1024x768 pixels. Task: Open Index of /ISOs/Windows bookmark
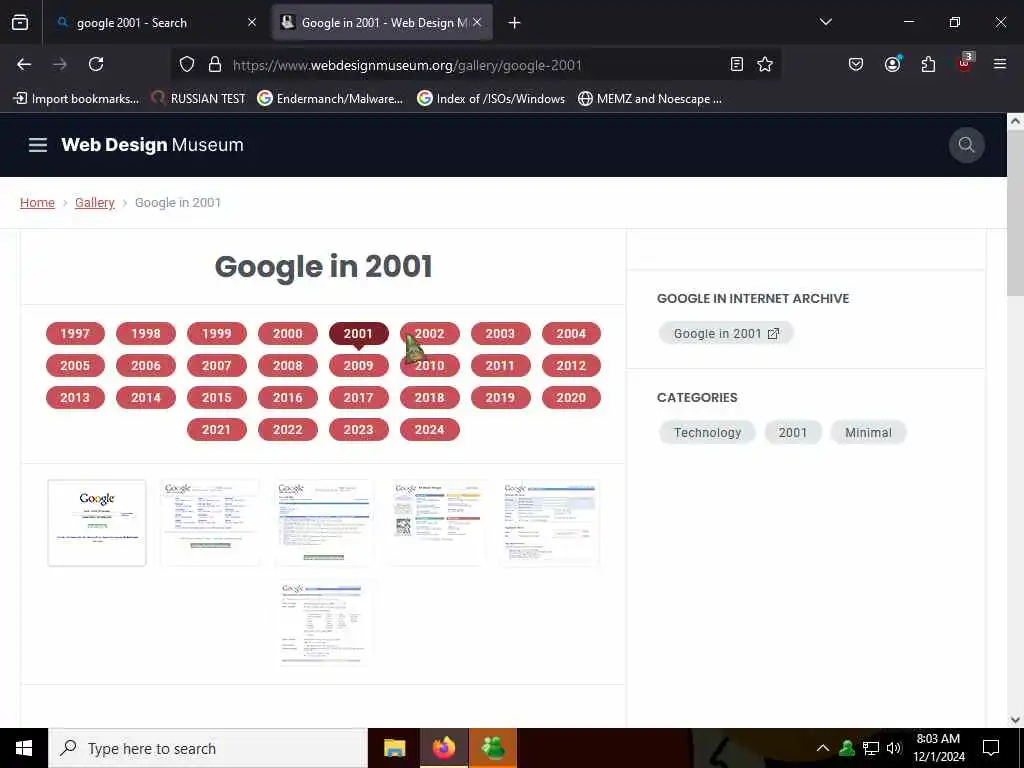coord(491,99)
